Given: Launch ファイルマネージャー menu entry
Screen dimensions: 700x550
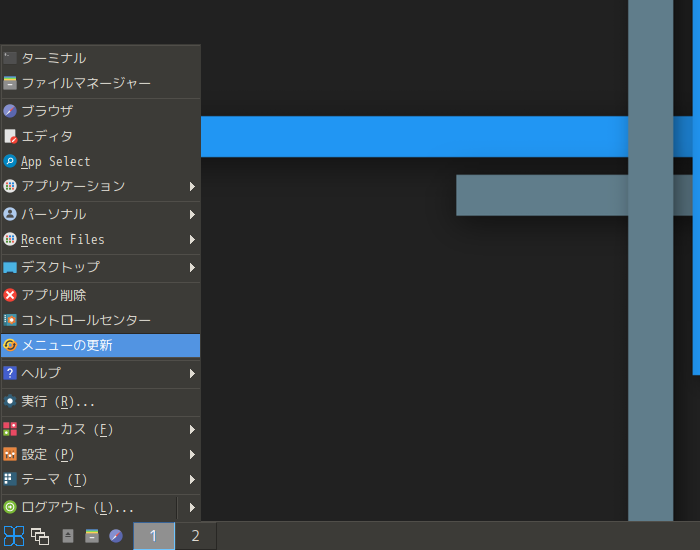Looking at the screenshot, I should (100, 83).
